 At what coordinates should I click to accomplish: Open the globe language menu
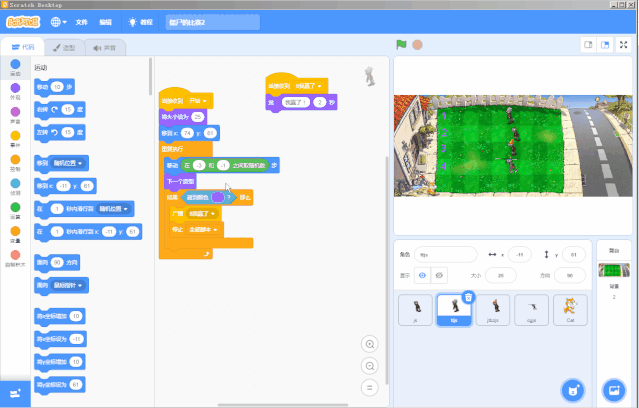pos(58,22)
